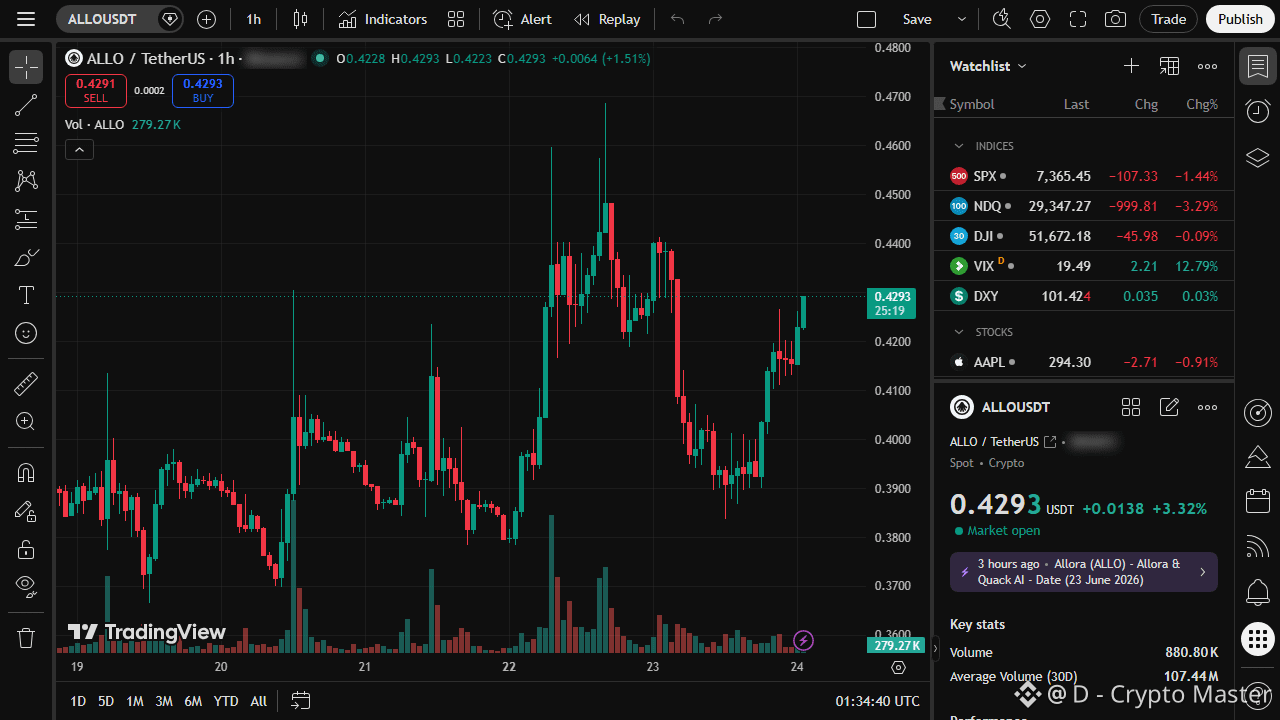Activate the zoom in tool
This screenshot has width=1280, height=720.
[26, 421]
